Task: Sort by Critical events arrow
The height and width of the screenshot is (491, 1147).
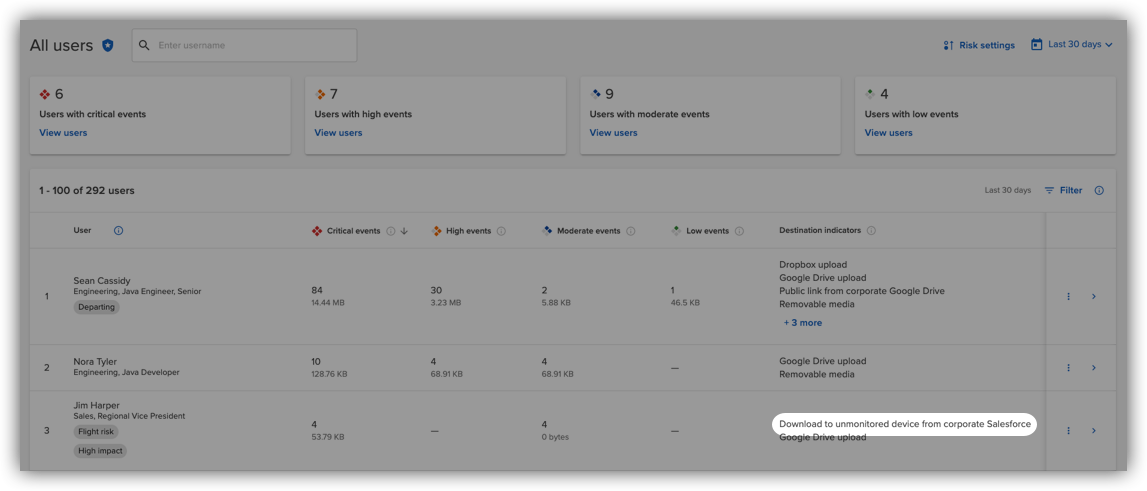Action: (x=404, y=231)
